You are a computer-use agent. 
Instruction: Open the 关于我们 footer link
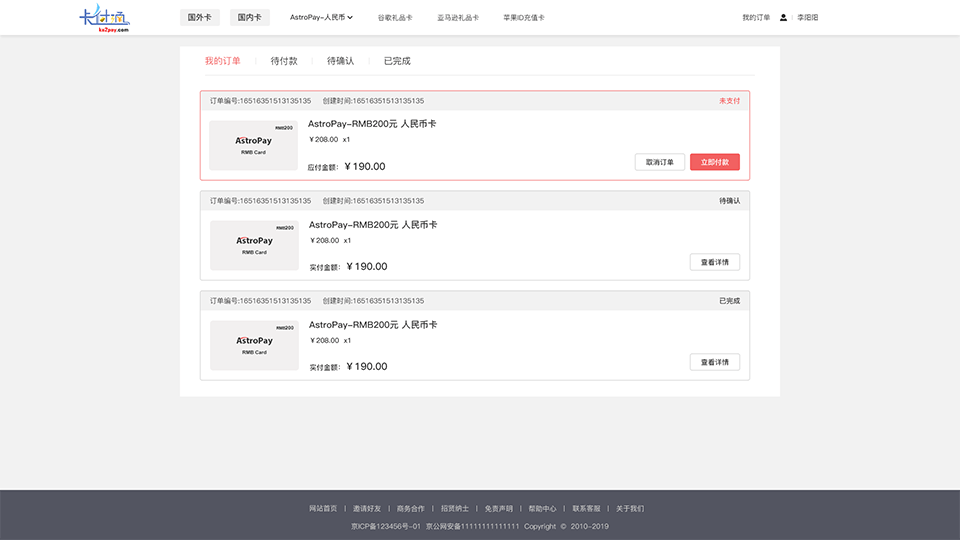630,509
